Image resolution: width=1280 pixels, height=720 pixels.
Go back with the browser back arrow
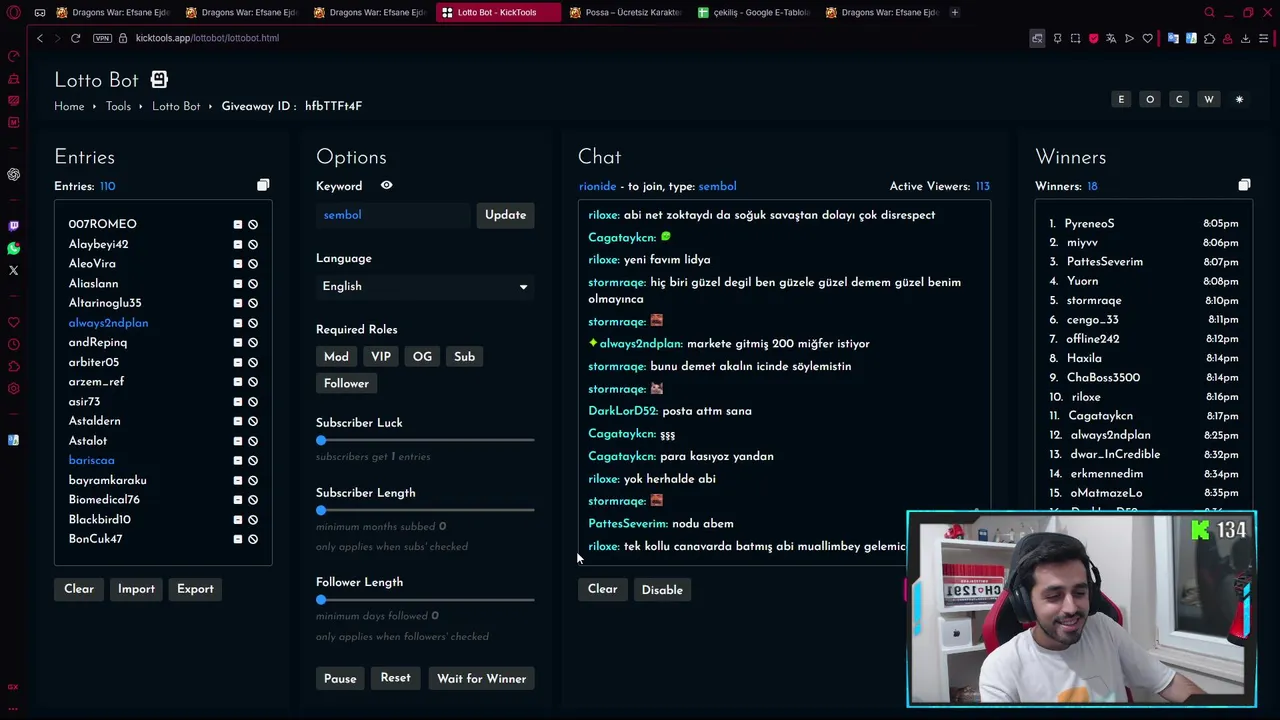(x=40, y=38)
